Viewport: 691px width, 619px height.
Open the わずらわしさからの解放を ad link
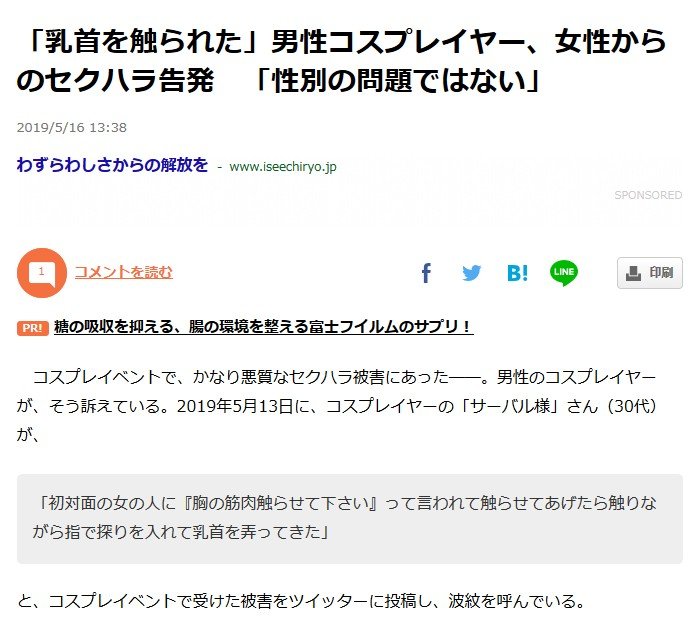point(112,165)
